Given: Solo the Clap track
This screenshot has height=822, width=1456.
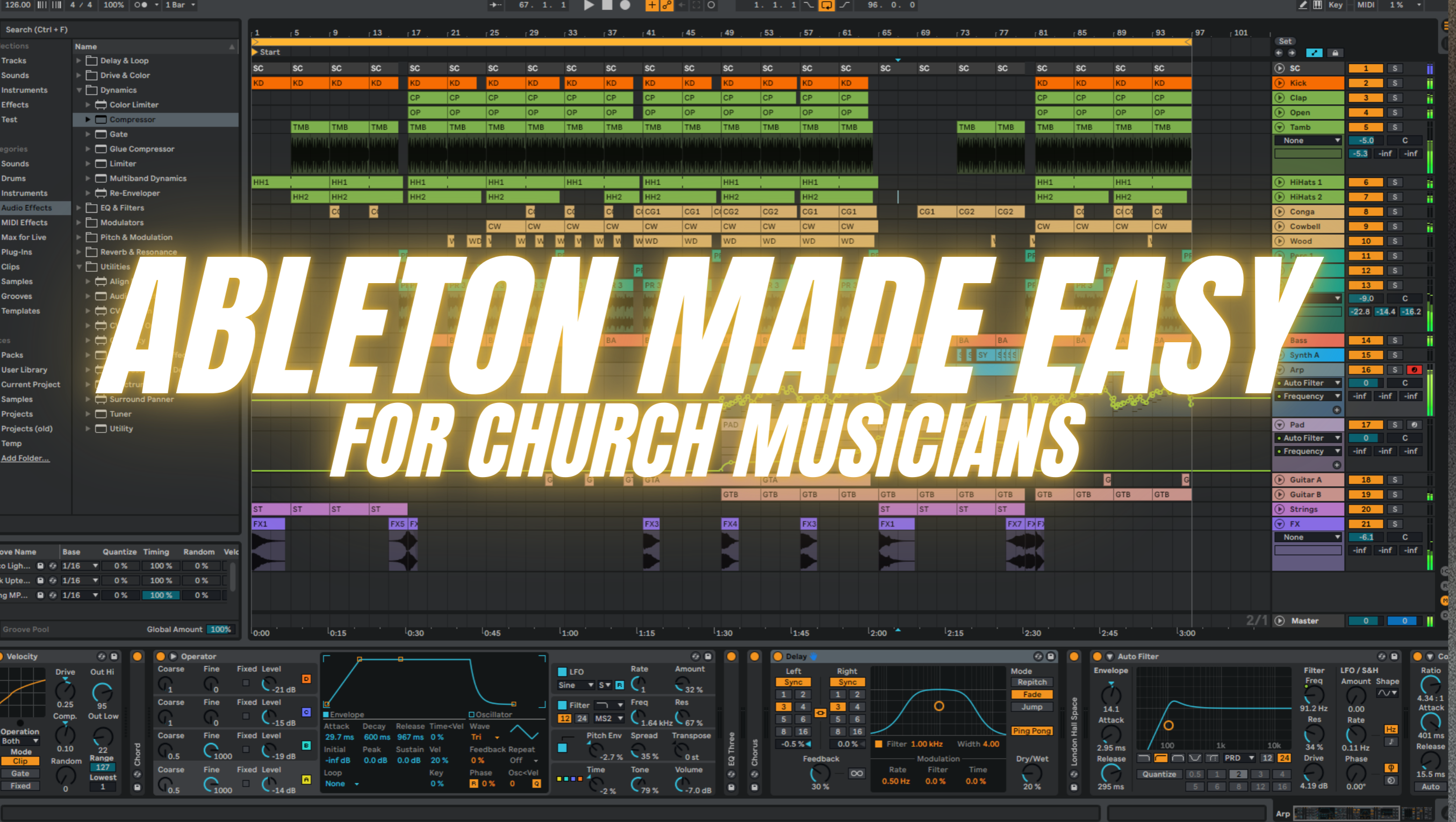Looking at the screenshot, I should pyautogui.click(x=1395, y=98).
